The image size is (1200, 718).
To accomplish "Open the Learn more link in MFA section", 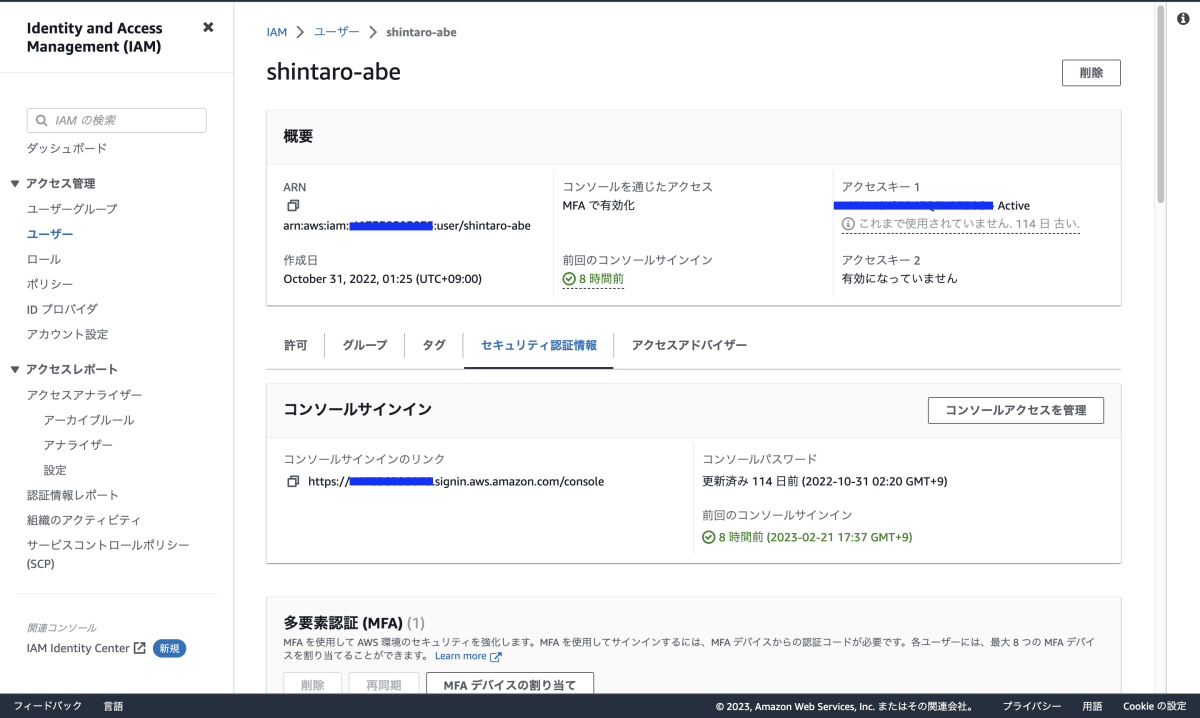I will [461, 656].
